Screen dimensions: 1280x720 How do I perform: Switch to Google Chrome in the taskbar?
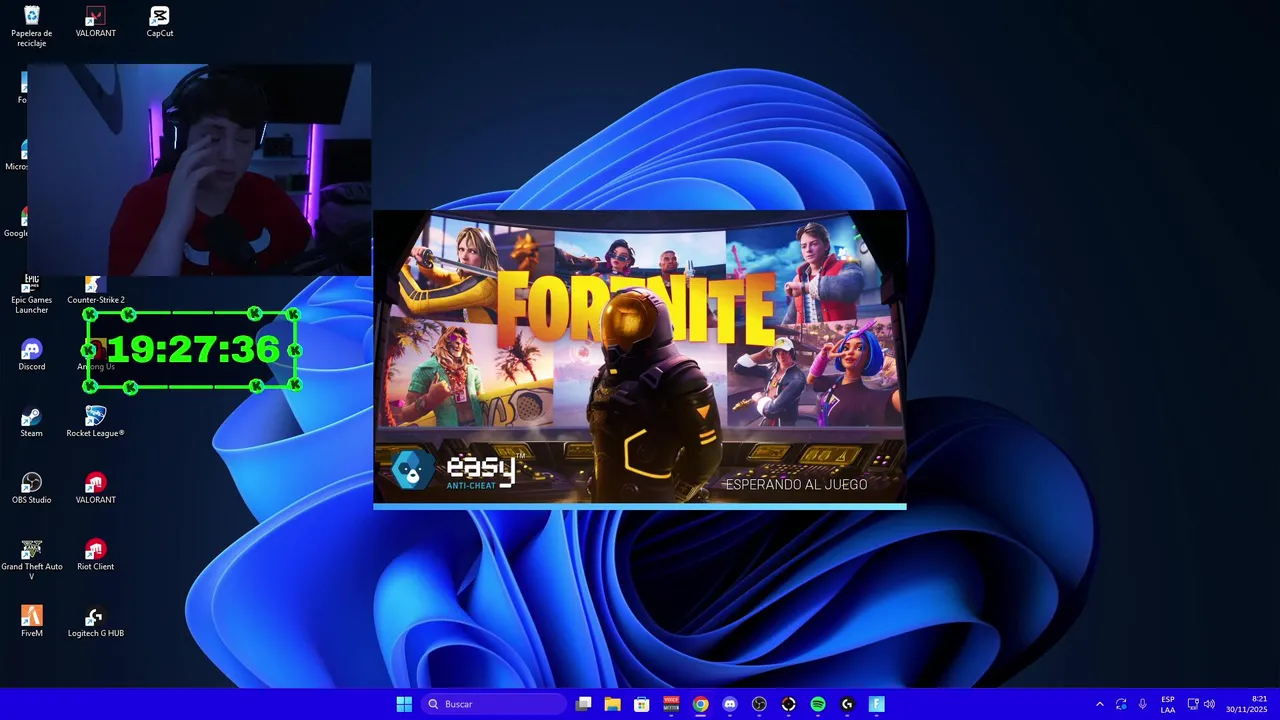click(x=701, y=704)
